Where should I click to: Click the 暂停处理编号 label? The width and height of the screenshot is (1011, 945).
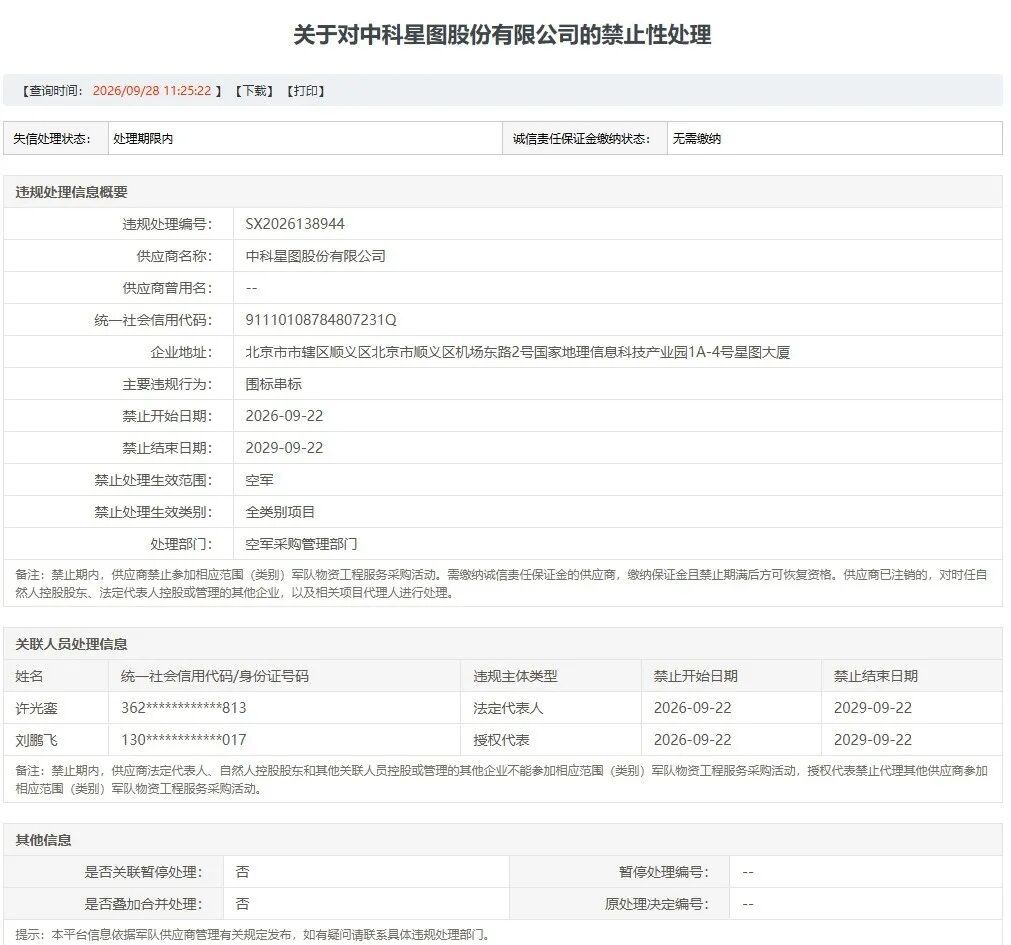pyautogui.click(x=663, y=872)
